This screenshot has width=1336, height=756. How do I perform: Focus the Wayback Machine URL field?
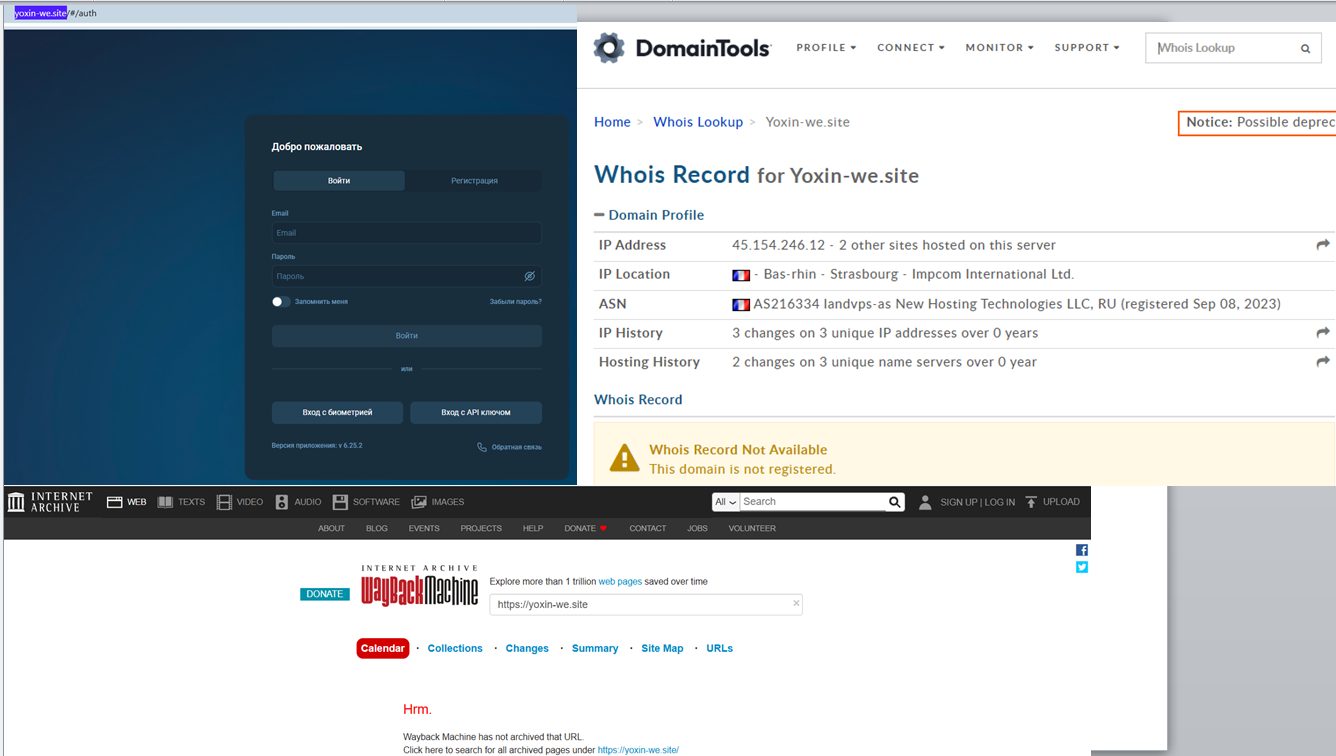[x=645, y=604]
